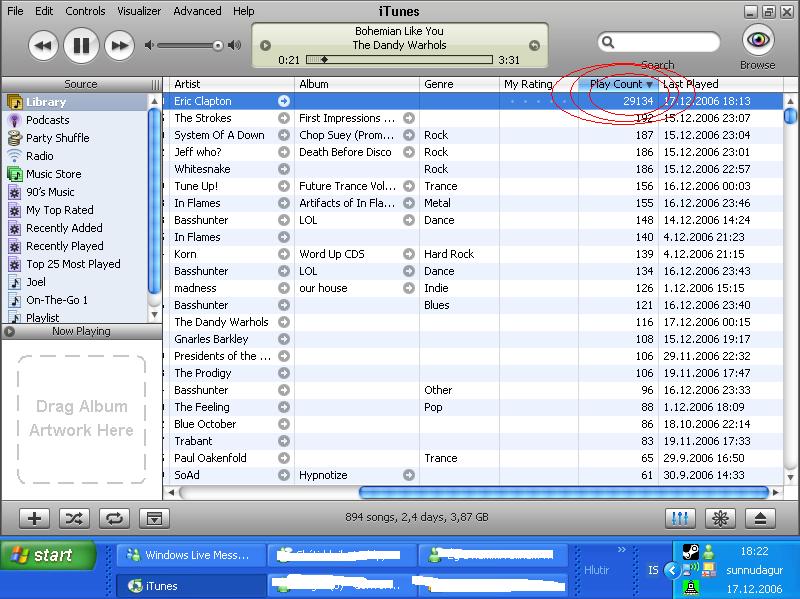Viewport: 800px width, 599px height.
Task: Skip forward to the next track
Action: 119,46
